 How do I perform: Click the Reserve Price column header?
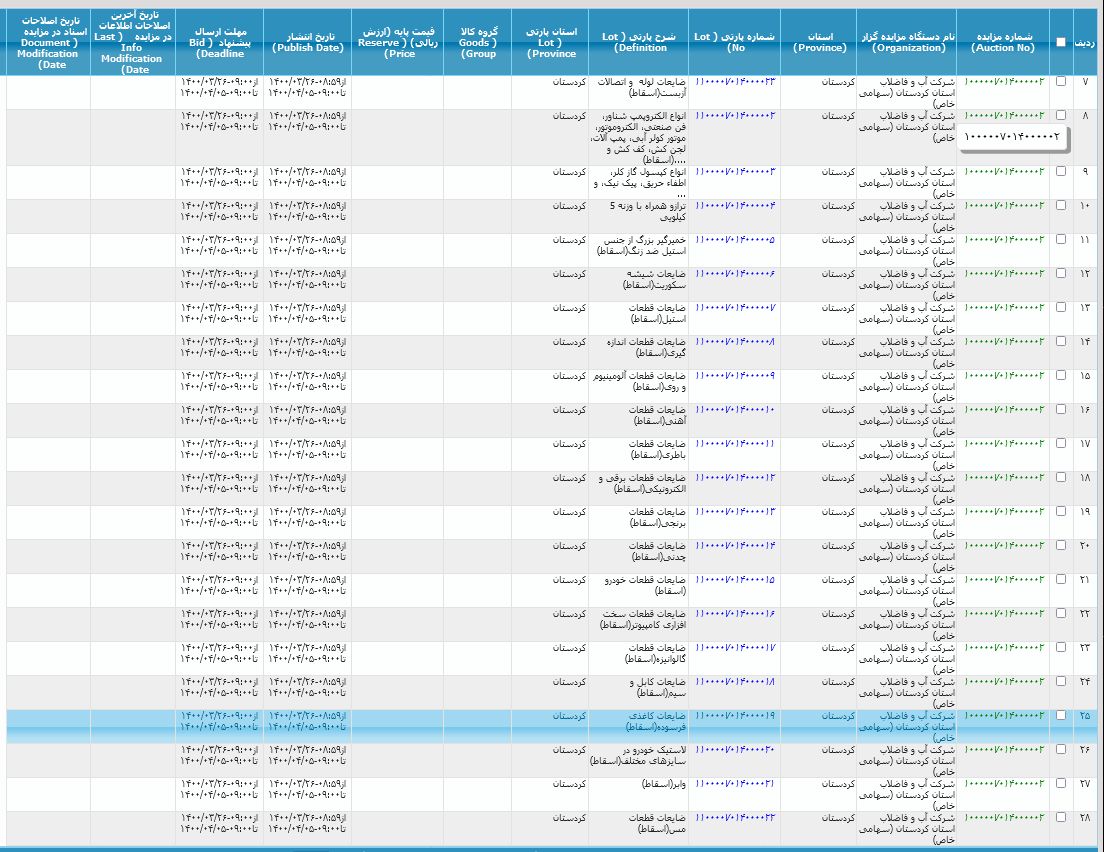point(398,42)
